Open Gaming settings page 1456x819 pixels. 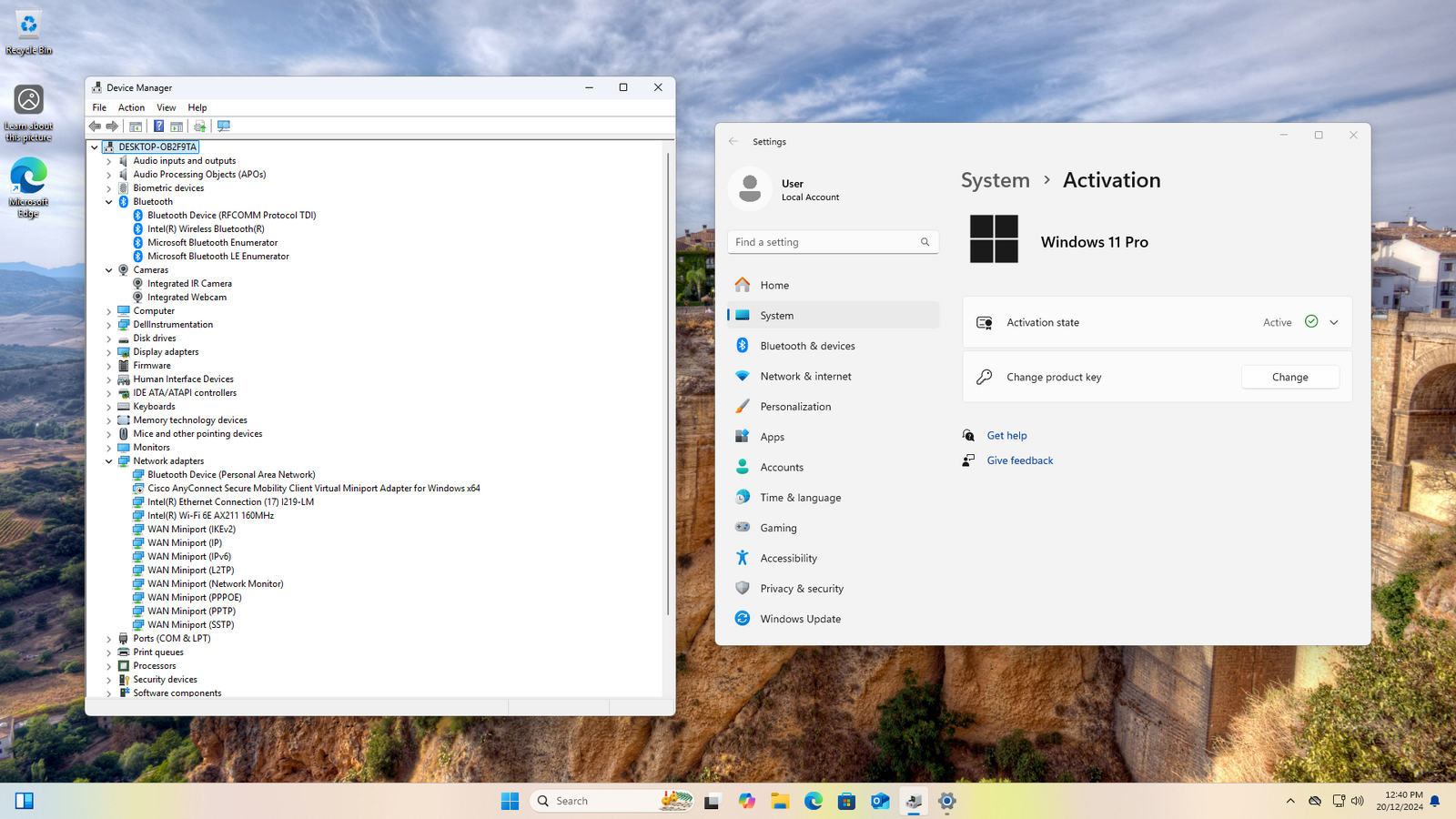pyautogui.click(x=833, y=528)
